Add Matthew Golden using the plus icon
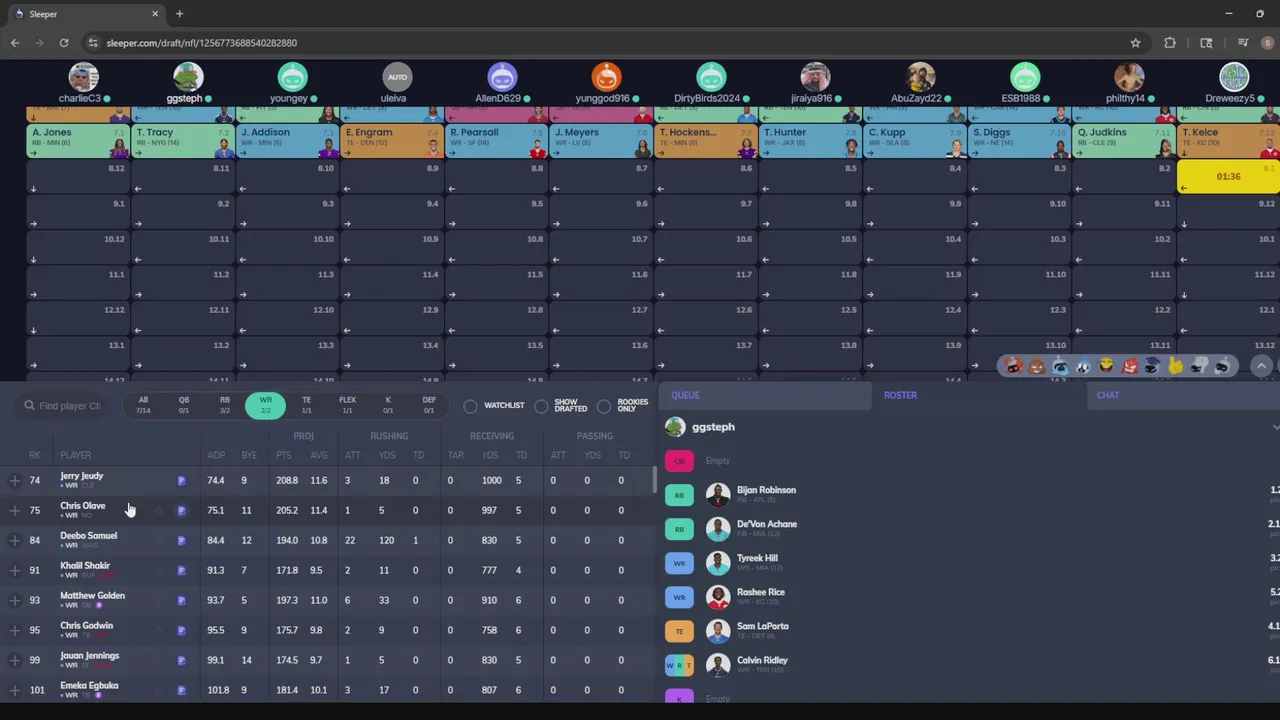This screenshot has height=720, width=1280. (15, 601)
